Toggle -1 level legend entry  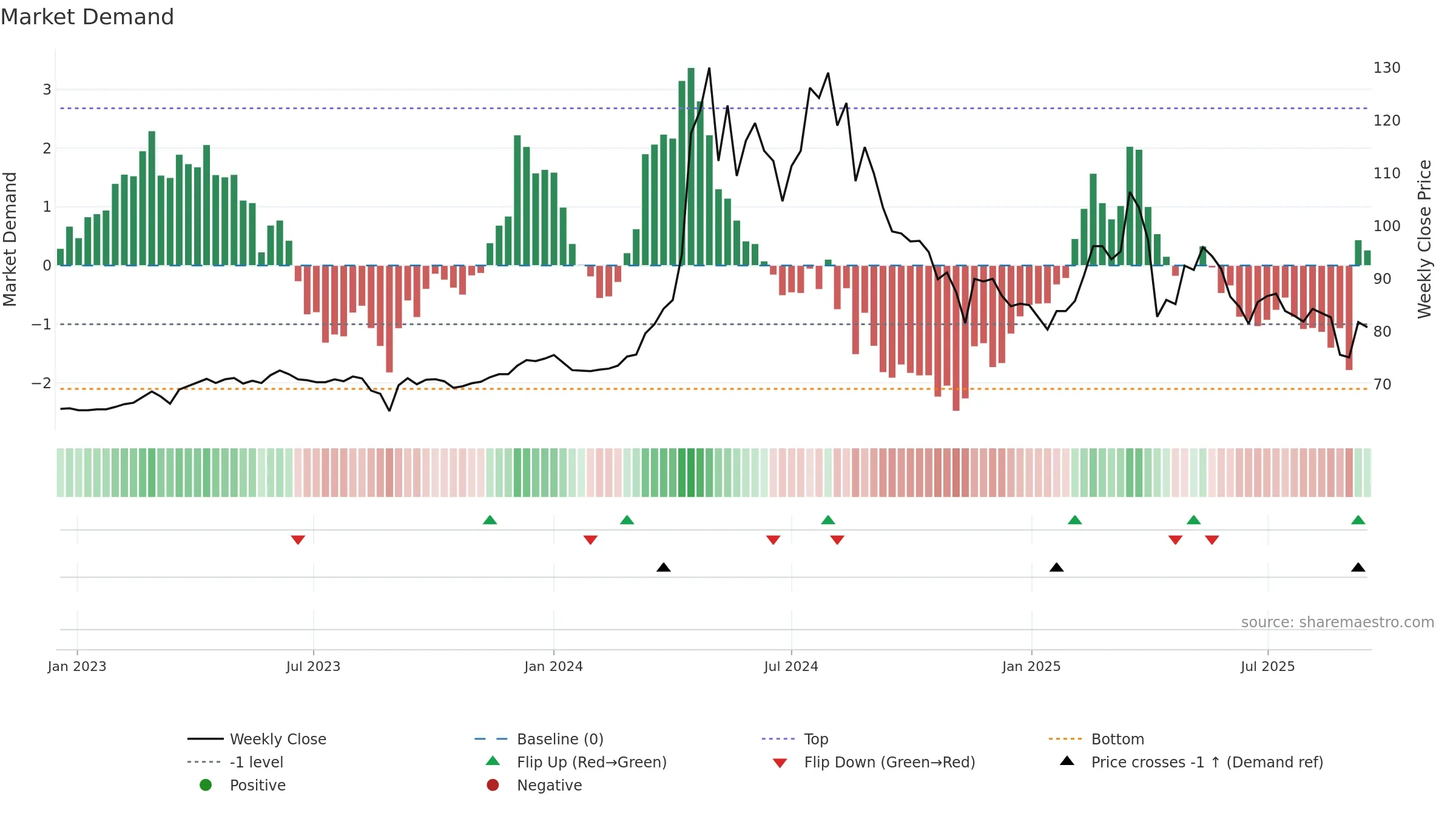235,762
